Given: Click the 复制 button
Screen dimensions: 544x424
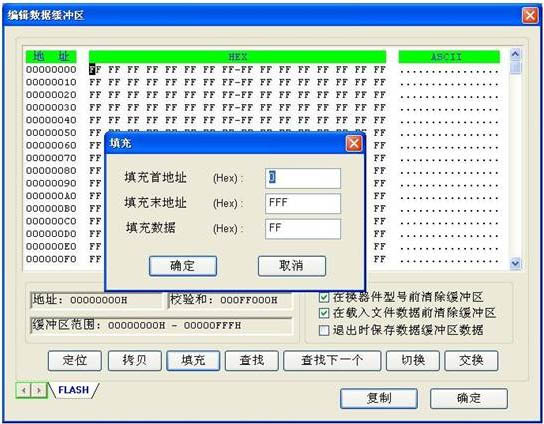Looking at the screenshot, I should coord(379,398).
